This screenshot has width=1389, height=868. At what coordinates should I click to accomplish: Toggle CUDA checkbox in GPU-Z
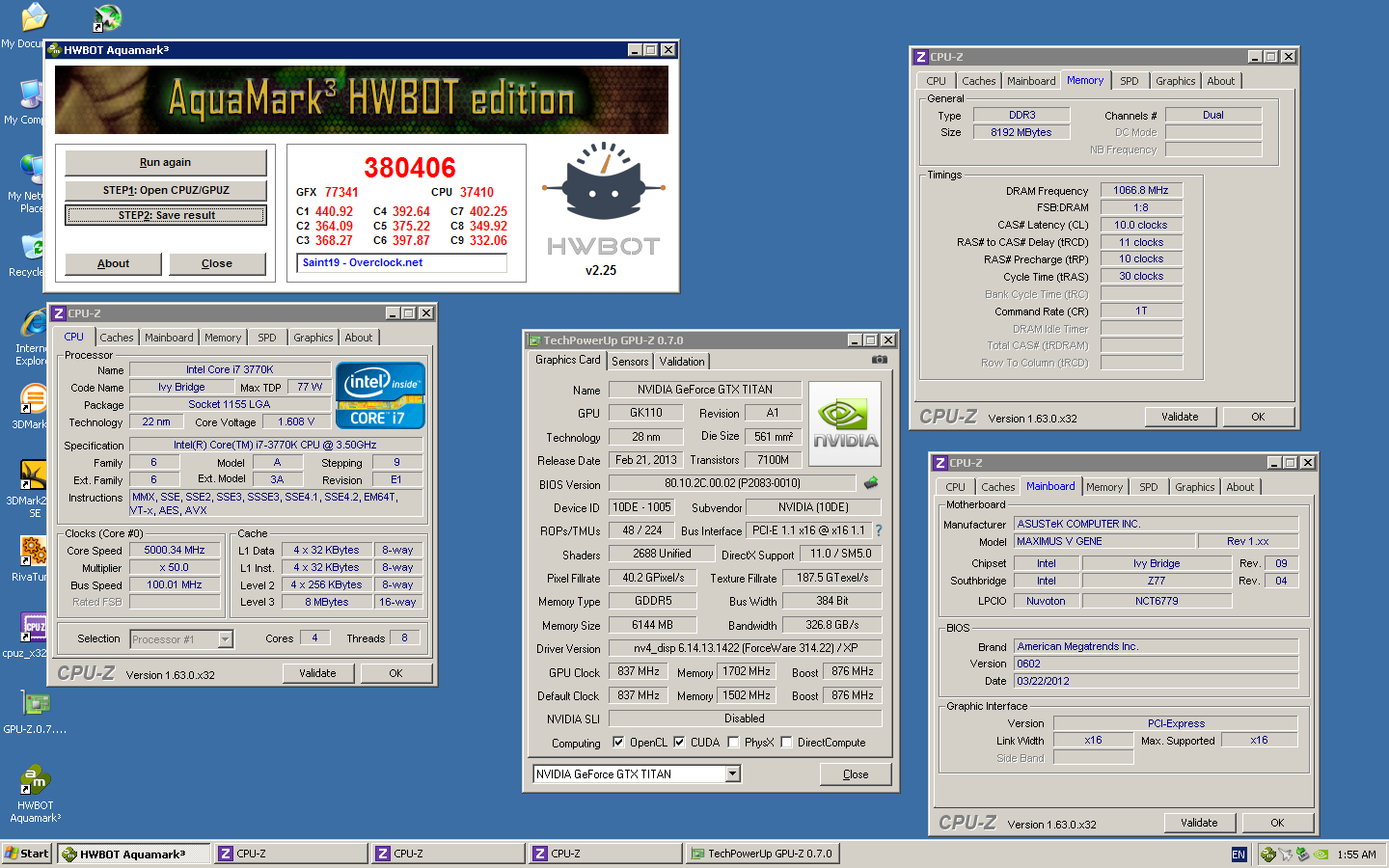coord(679,743)
